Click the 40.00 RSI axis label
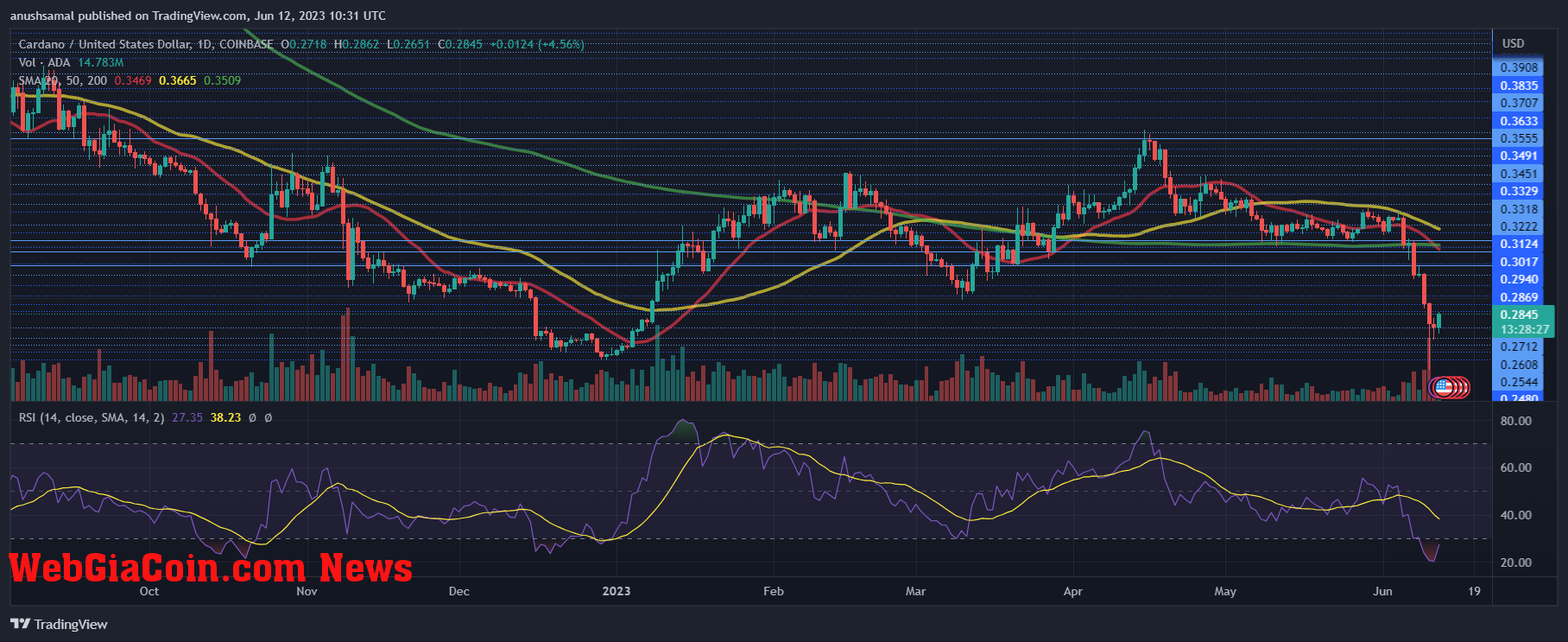Screen dimensions: 1568x642 [1516, 515]
